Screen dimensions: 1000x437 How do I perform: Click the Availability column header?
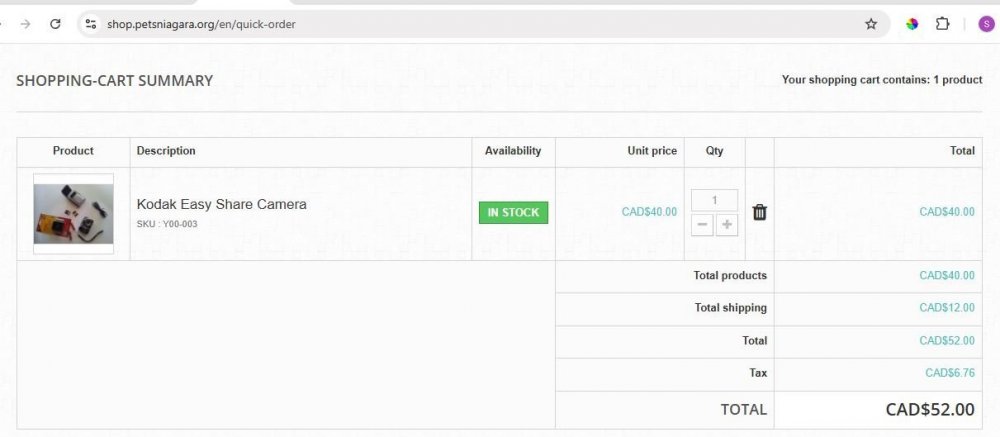[513, 151]
